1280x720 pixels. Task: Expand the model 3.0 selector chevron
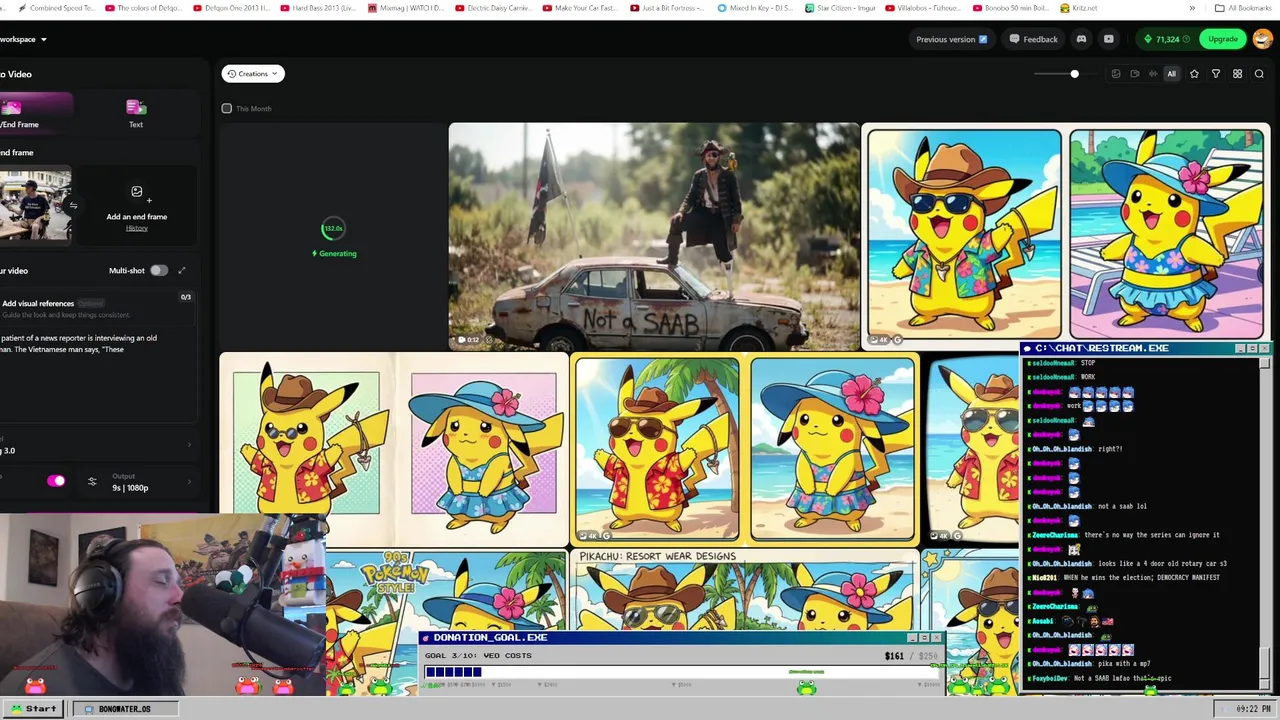[190, 444]
